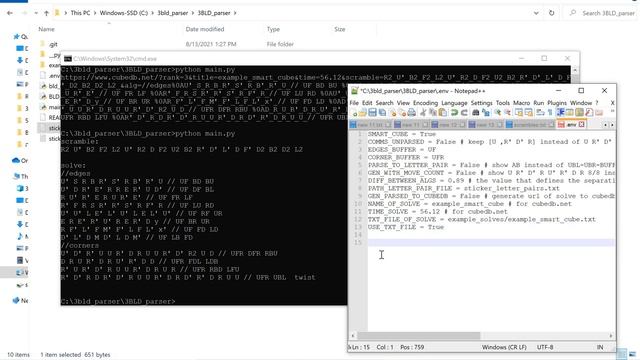Open the Plugins menu
Viewport: 640px width, 360px height.
tap(557, 103)
